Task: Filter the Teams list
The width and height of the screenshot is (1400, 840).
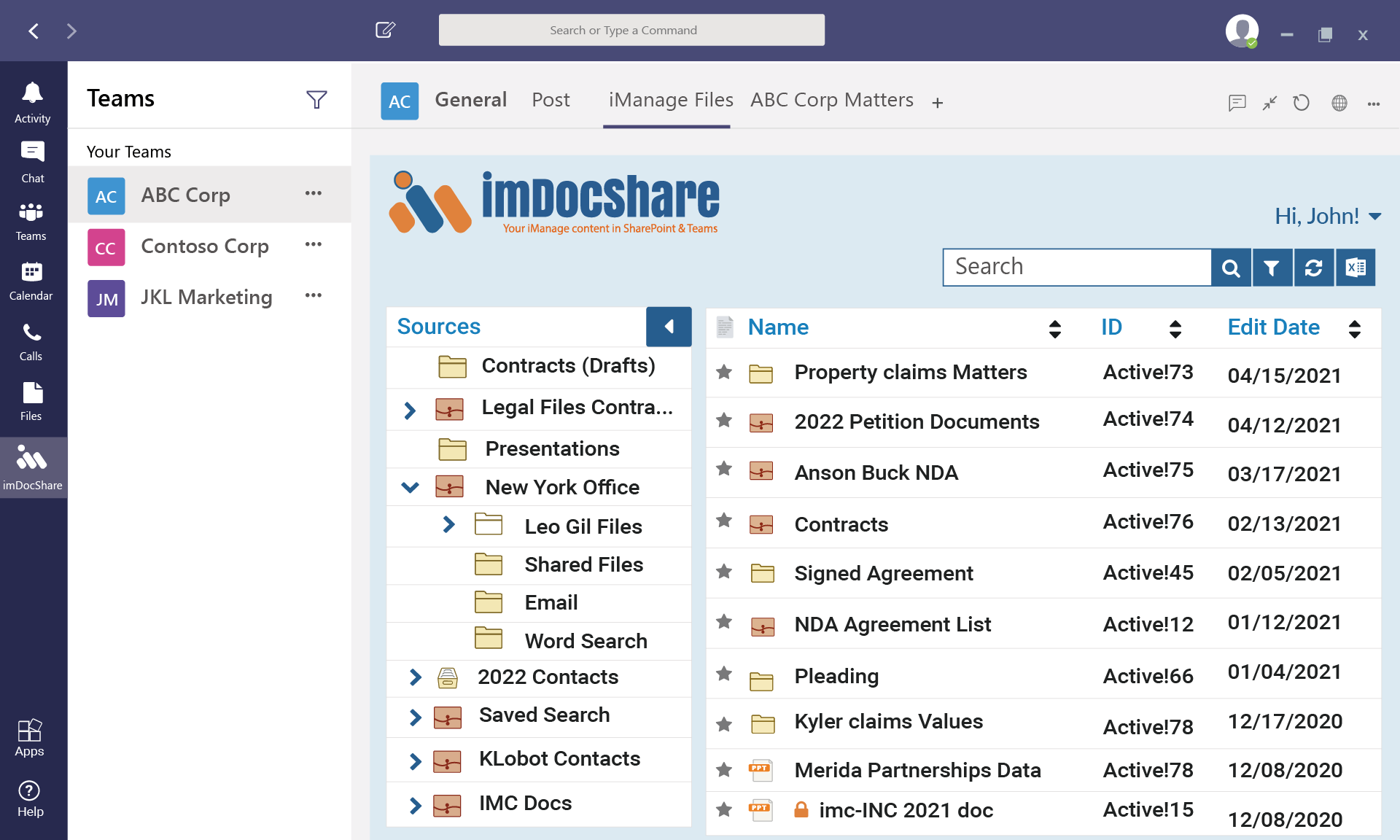Action: 316,99
